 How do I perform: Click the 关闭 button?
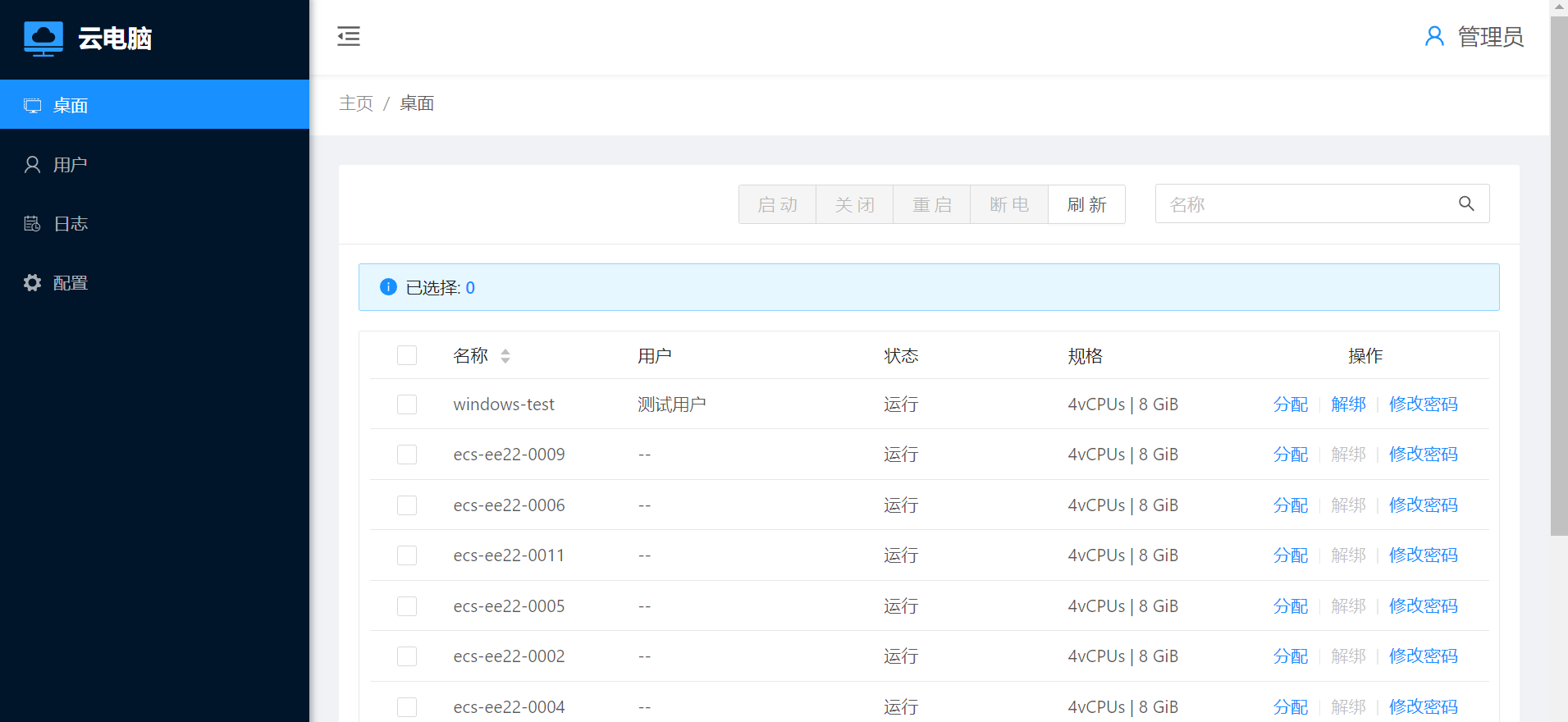tap(854, 204)
